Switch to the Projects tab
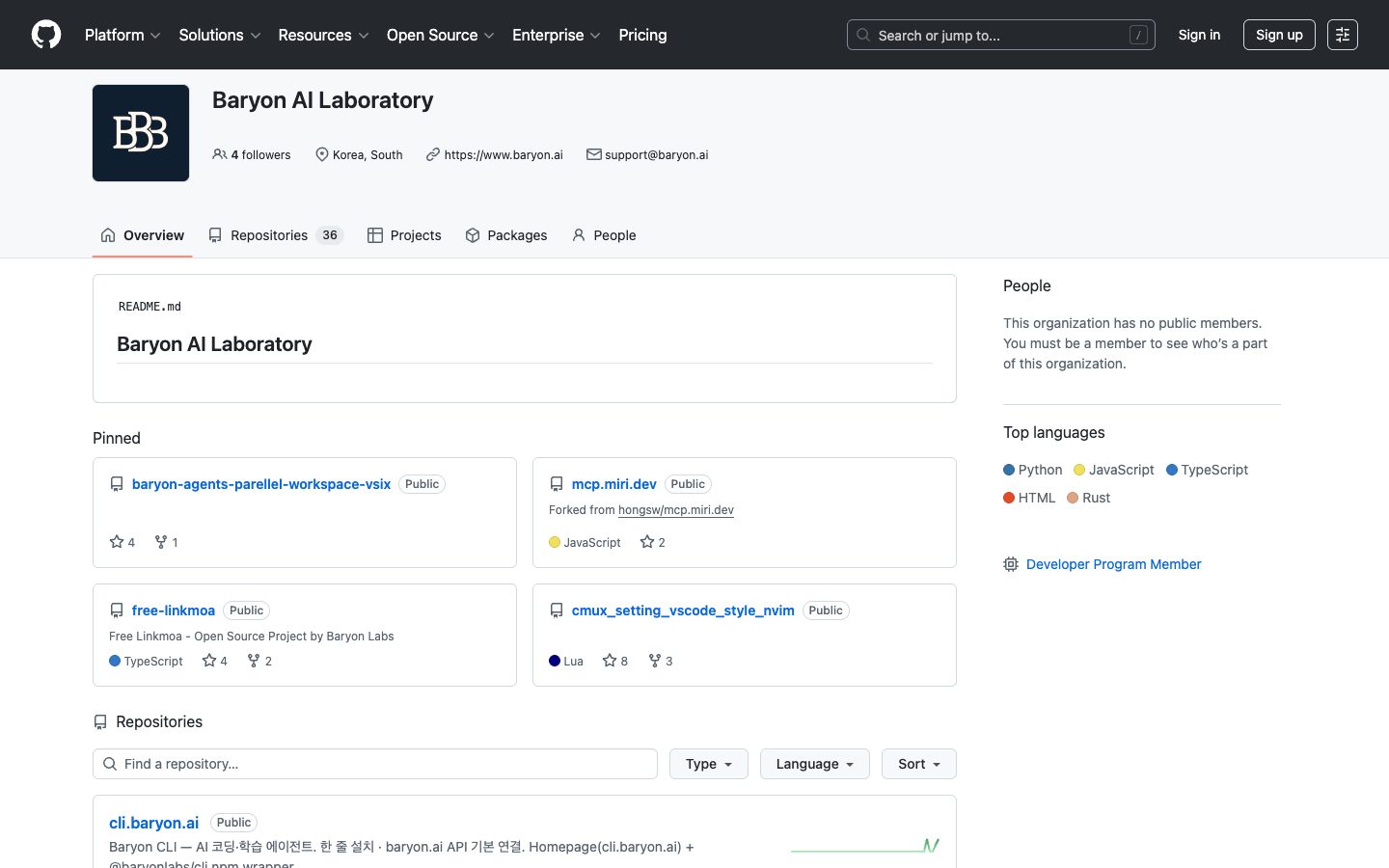 tap(404, 235)
